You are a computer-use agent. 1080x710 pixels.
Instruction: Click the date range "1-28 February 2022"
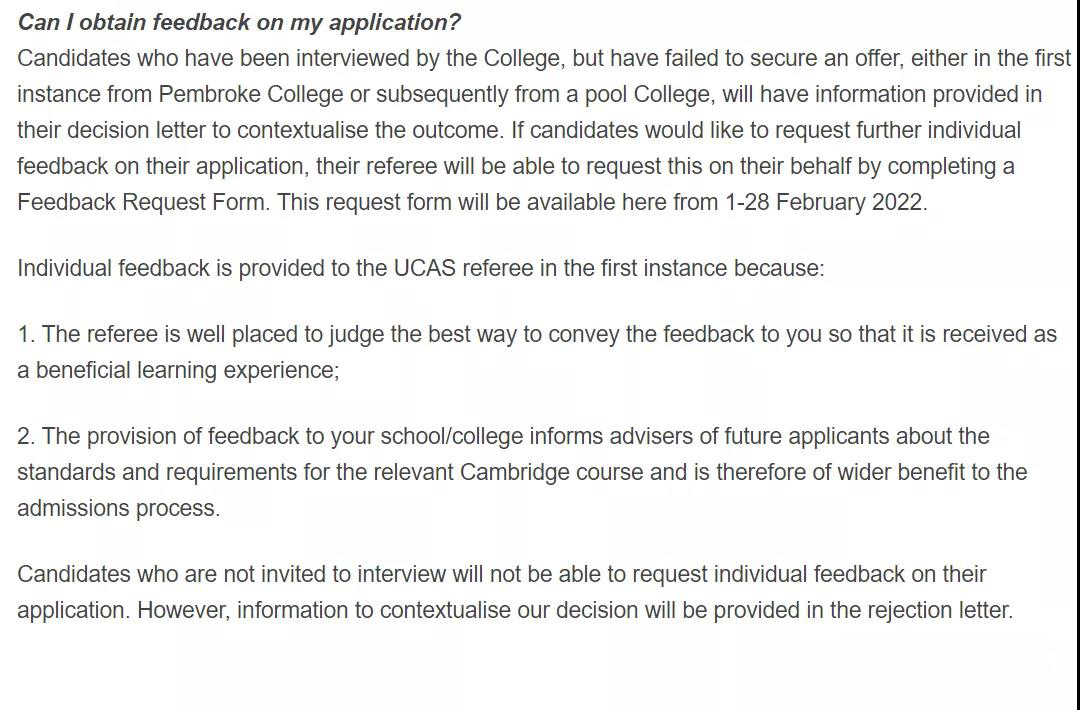824,202
